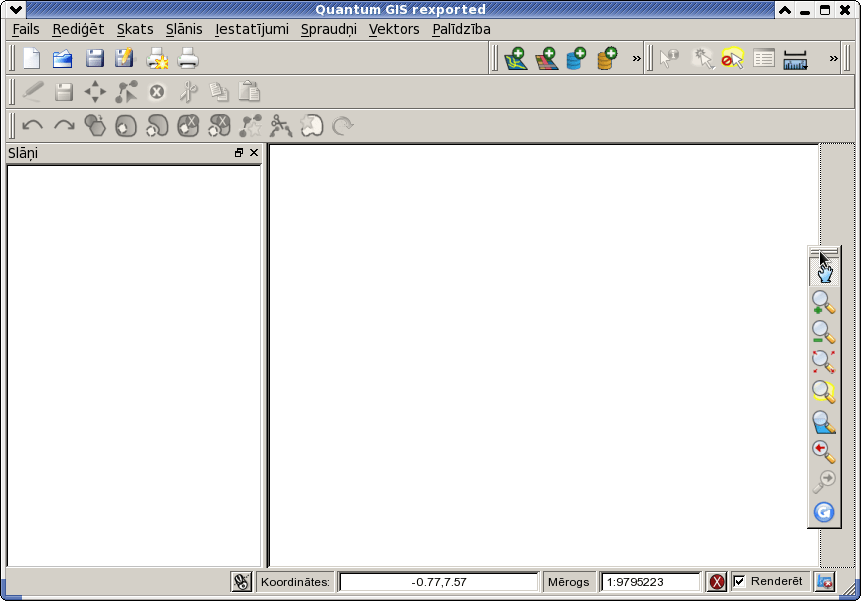Open attribute table icon
This screenshot has width=861, height=601.
pyautogui.click(x=764, y=58)
